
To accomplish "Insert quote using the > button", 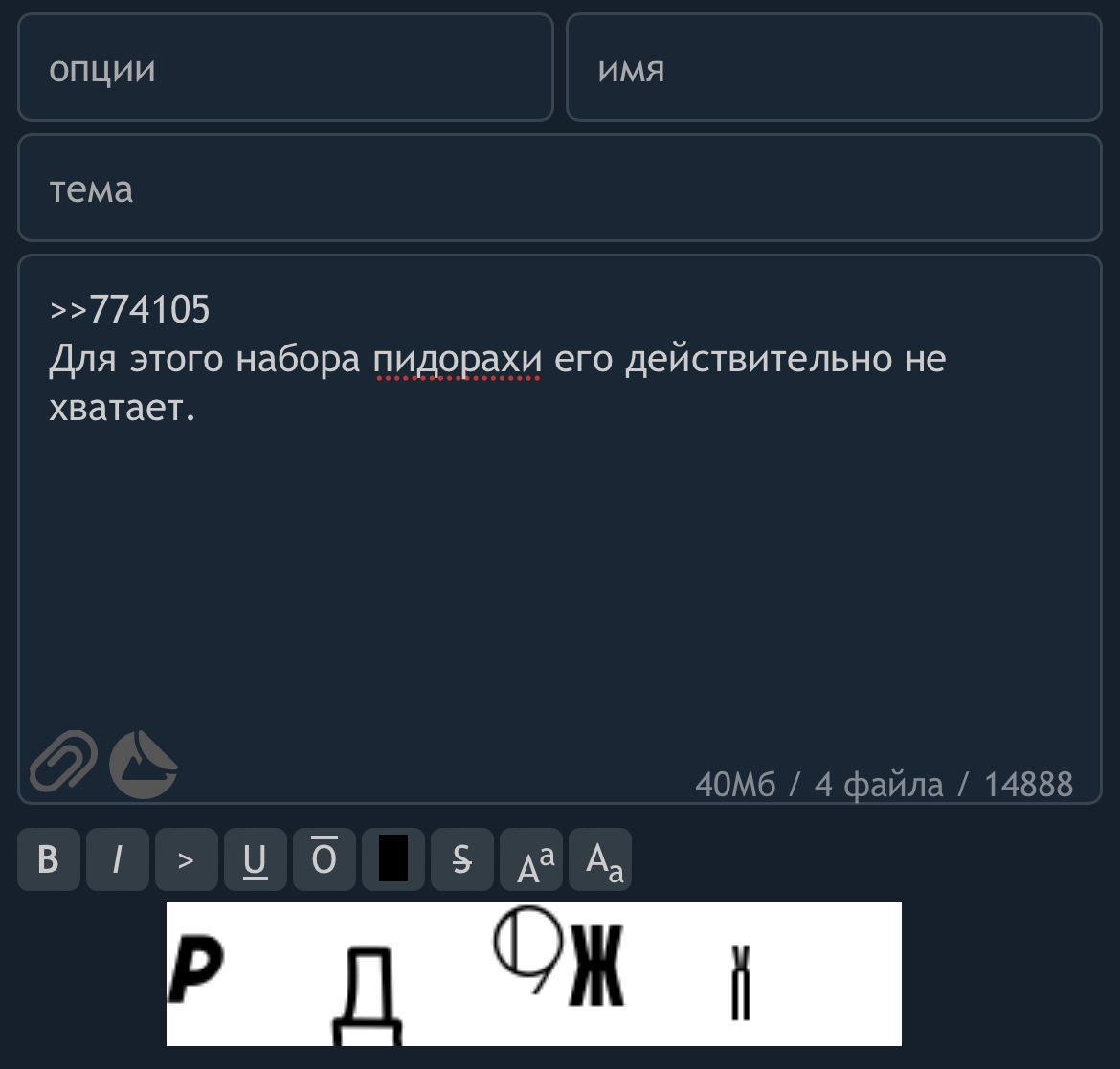I will [x=187, y=859].
